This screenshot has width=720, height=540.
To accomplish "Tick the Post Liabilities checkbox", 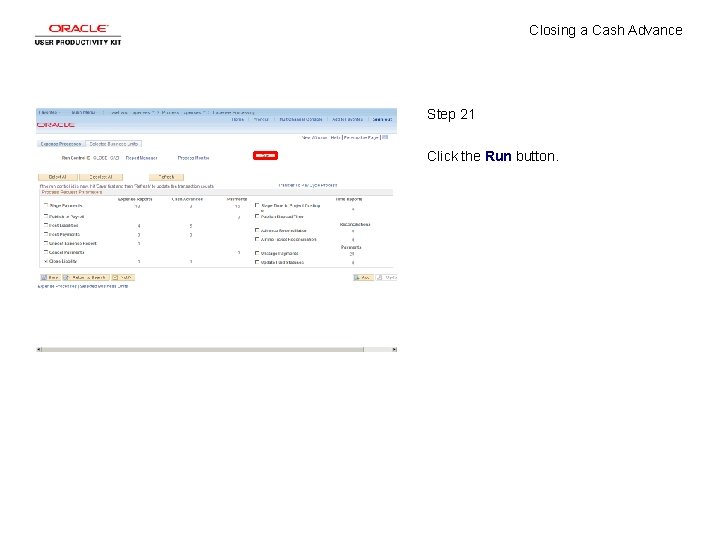I will pos(46,225).
